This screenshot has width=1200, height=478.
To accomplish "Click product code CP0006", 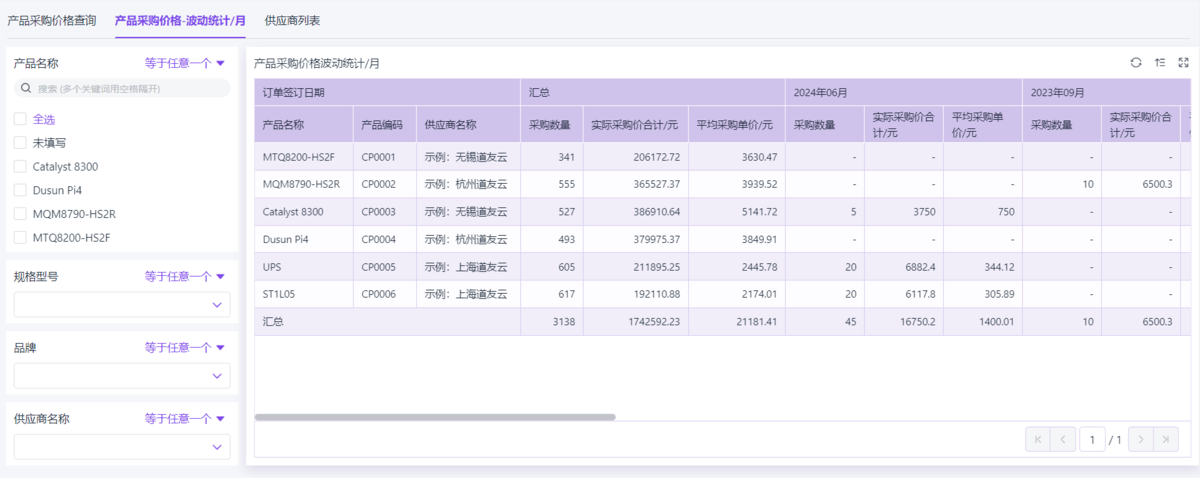I will tap(379, 294).
